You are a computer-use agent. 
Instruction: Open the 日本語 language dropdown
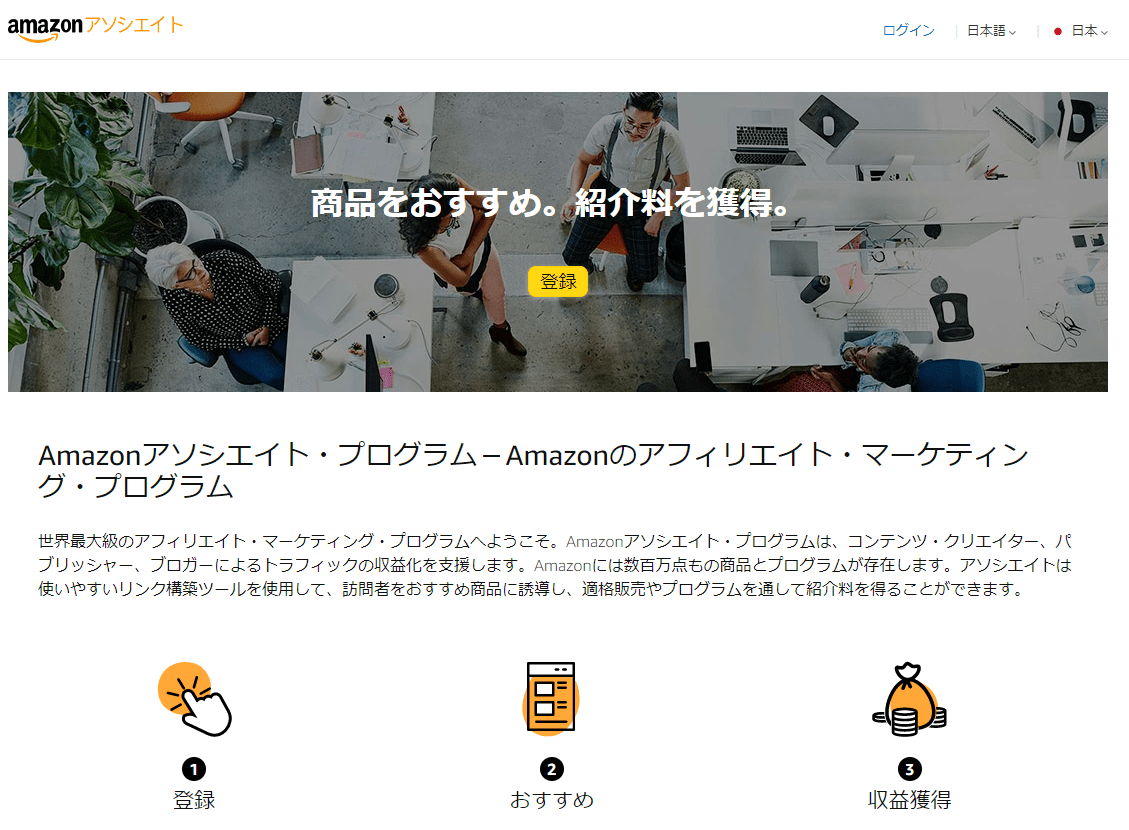pyautogui.click(x=991, y=31)
